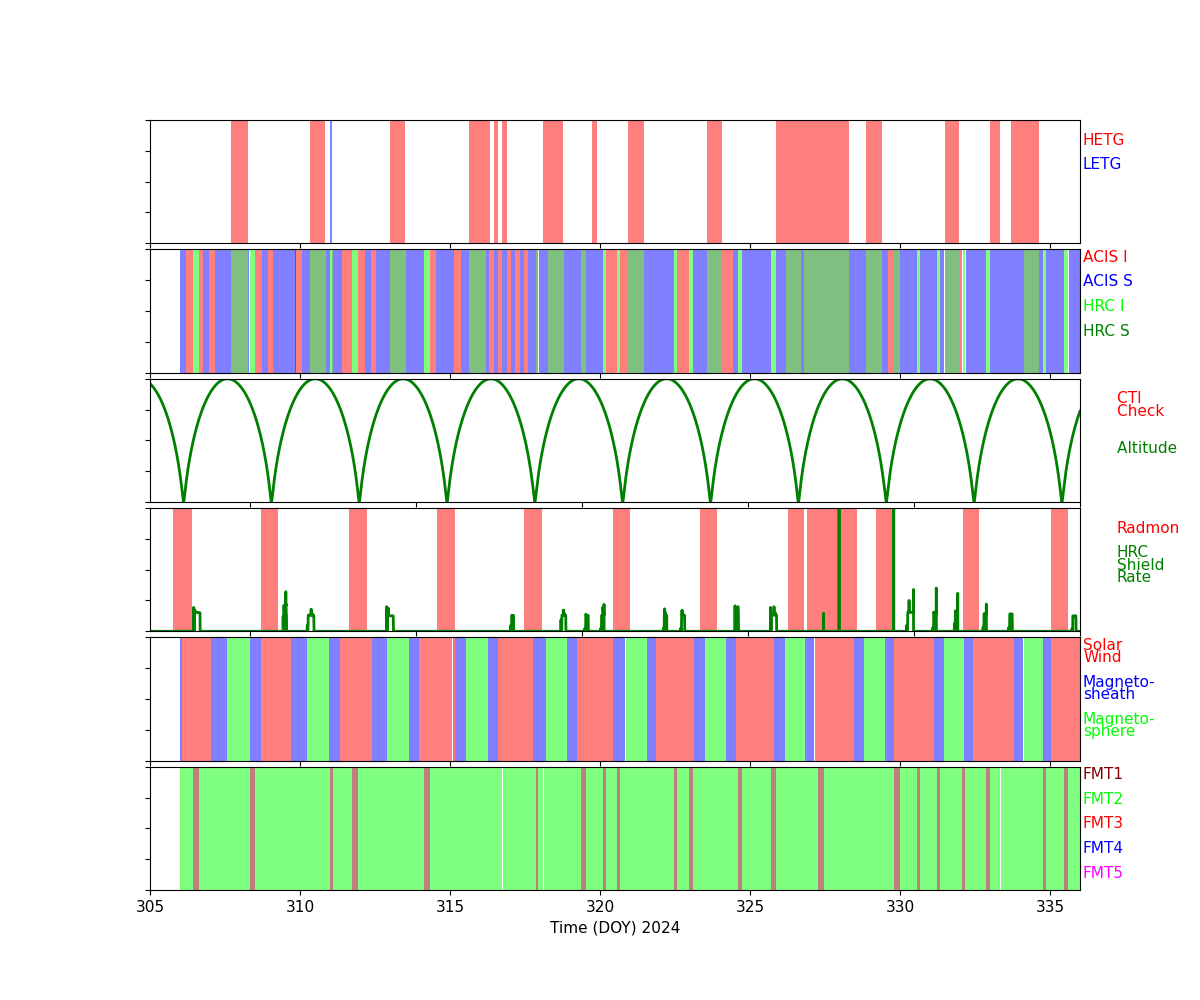Click the FMT2 legend label
The image size is (1200, 1000).
1102,799
